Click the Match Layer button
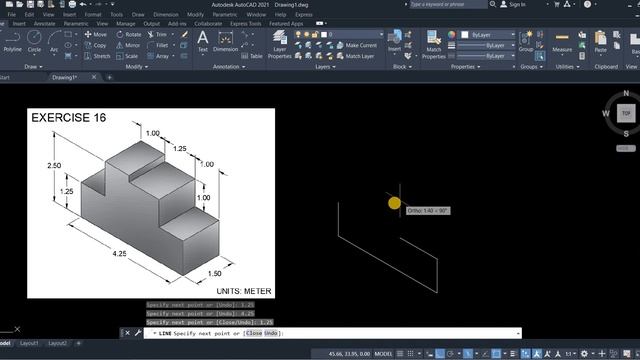 click(355, 56)
